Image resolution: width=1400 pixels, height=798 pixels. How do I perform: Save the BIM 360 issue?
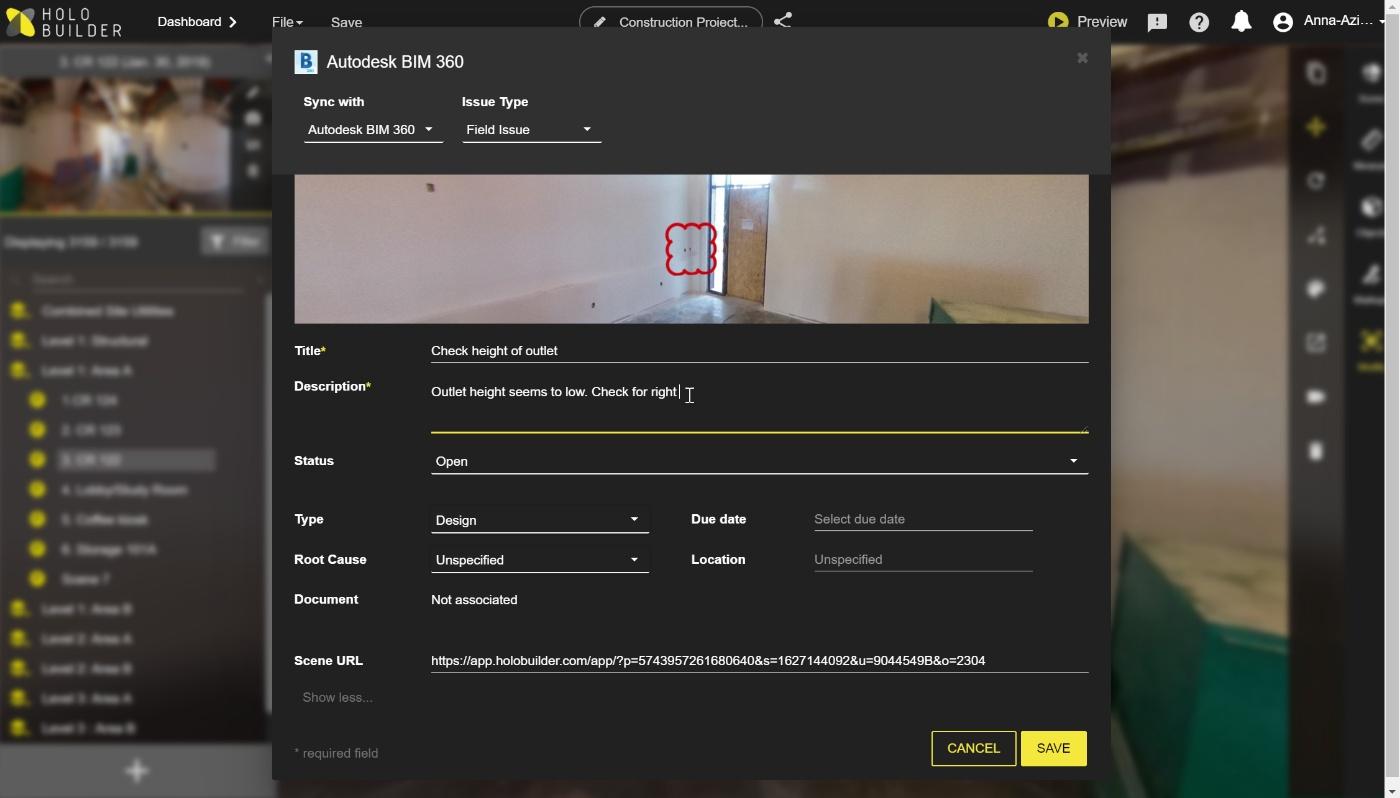click(1053, 749)
